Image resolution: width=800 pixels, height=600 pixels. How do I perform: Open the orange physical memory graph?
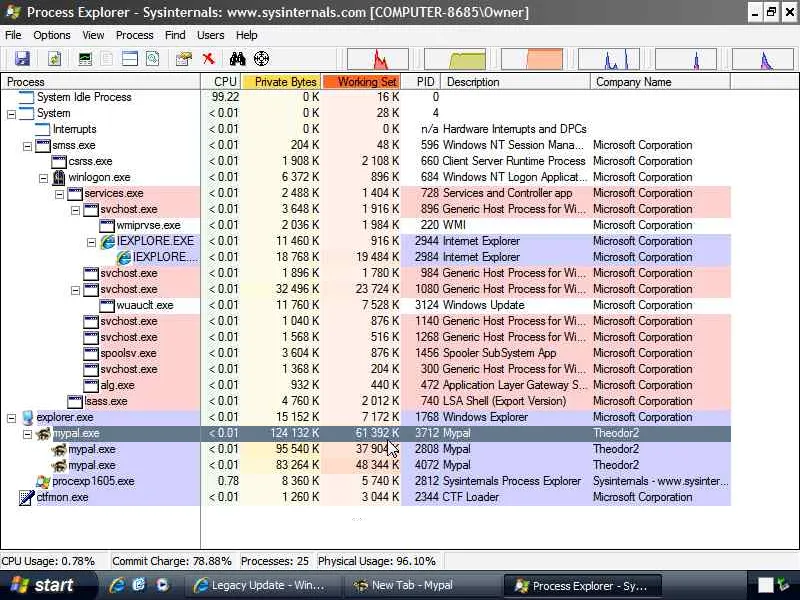tap(532, 59)
